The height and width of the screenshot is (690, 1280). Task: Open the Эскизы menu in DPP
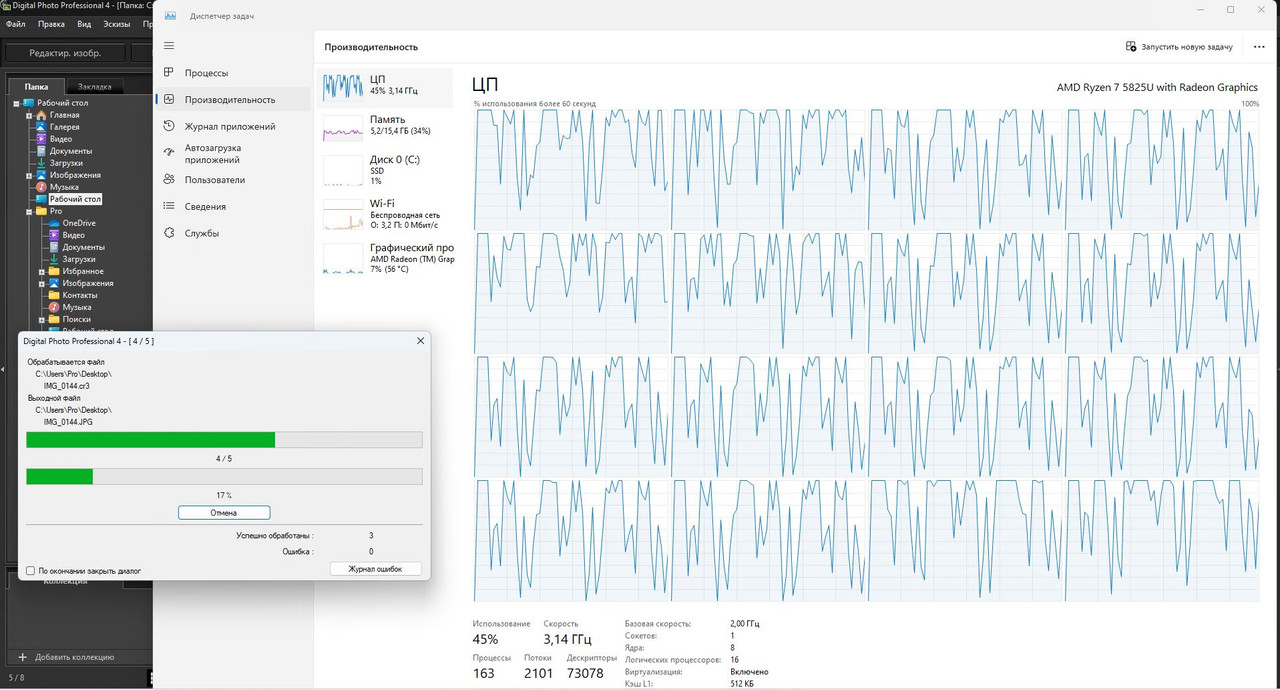click(x=117, y=24)
